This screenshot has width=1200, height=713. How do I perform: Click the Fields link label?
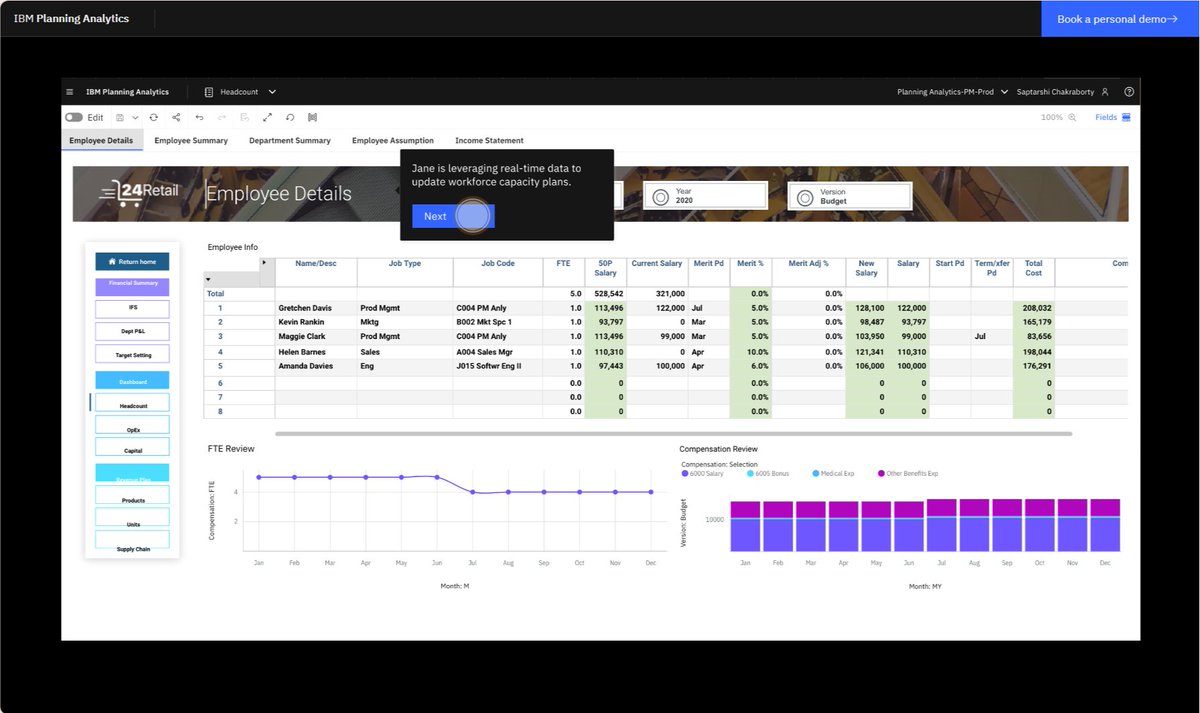tap(1106, 117)
